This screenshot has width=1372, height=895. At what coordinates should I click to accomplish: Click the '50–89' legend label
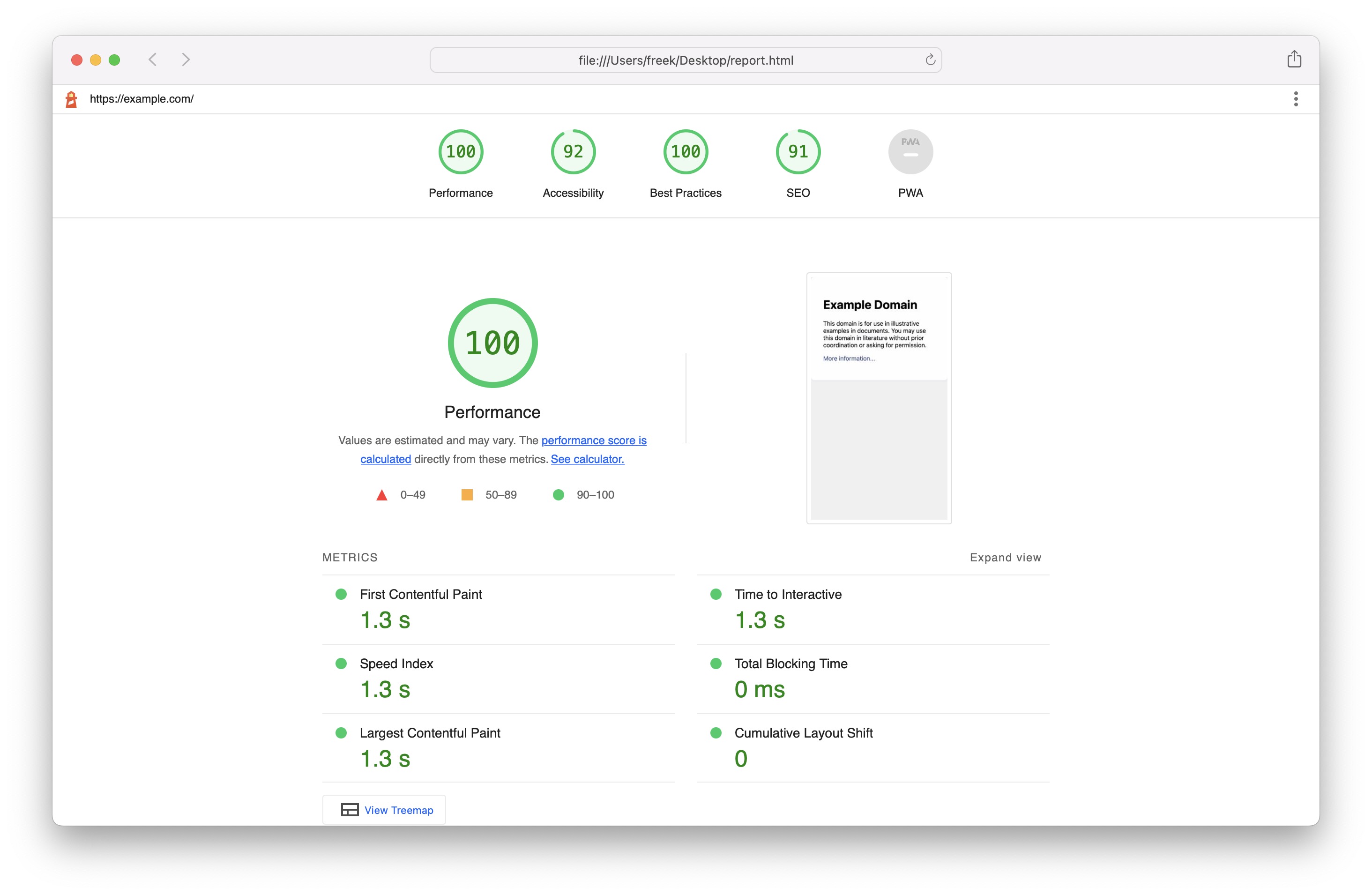[x=501, y=495]
